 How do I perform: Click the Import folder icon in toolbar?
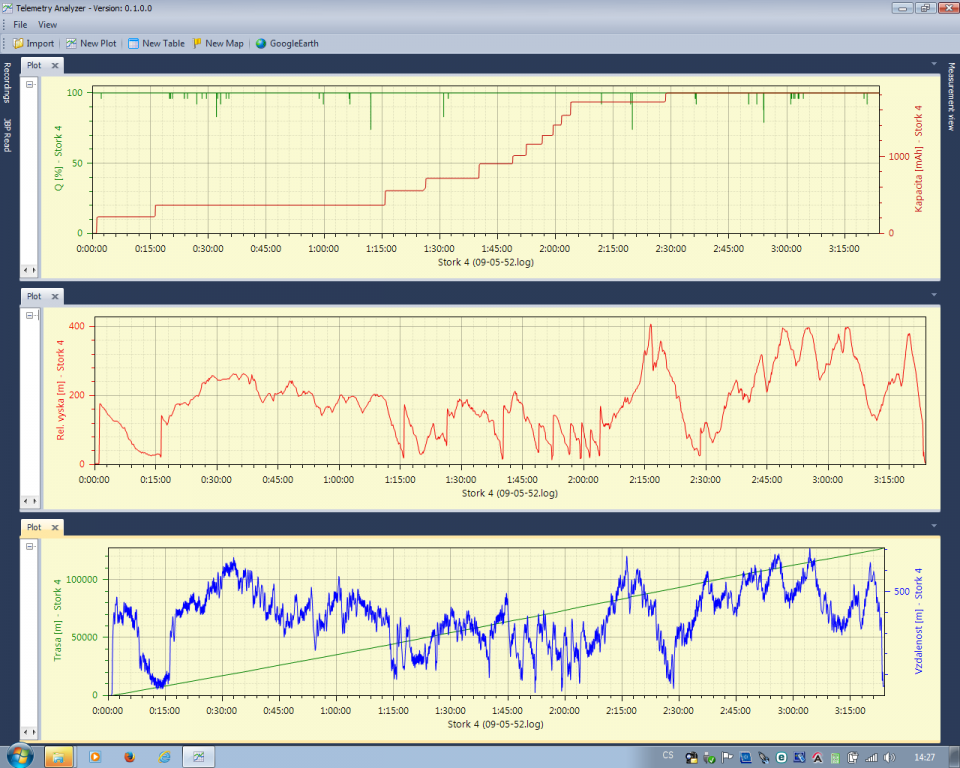19,43
